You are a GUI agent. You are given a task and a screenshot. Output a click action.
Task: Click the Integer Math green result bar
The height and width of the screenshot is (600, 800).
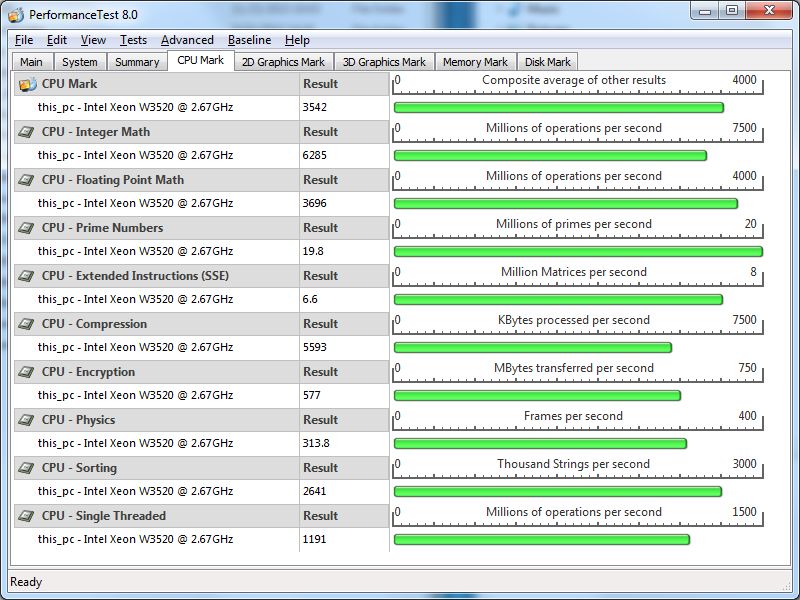click(x=550, y=156)
